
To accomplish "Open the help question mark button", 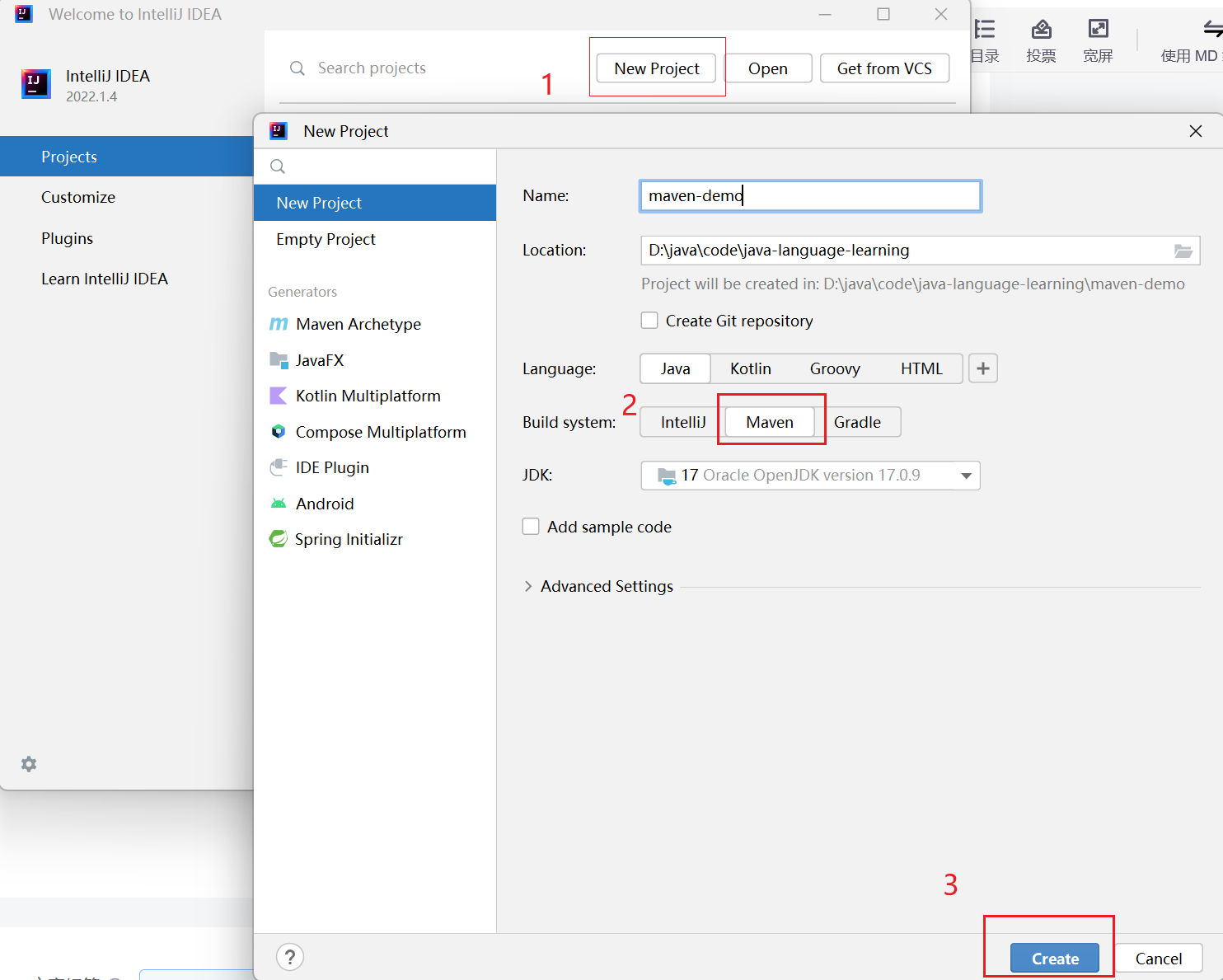I will [x=290, y=957].
